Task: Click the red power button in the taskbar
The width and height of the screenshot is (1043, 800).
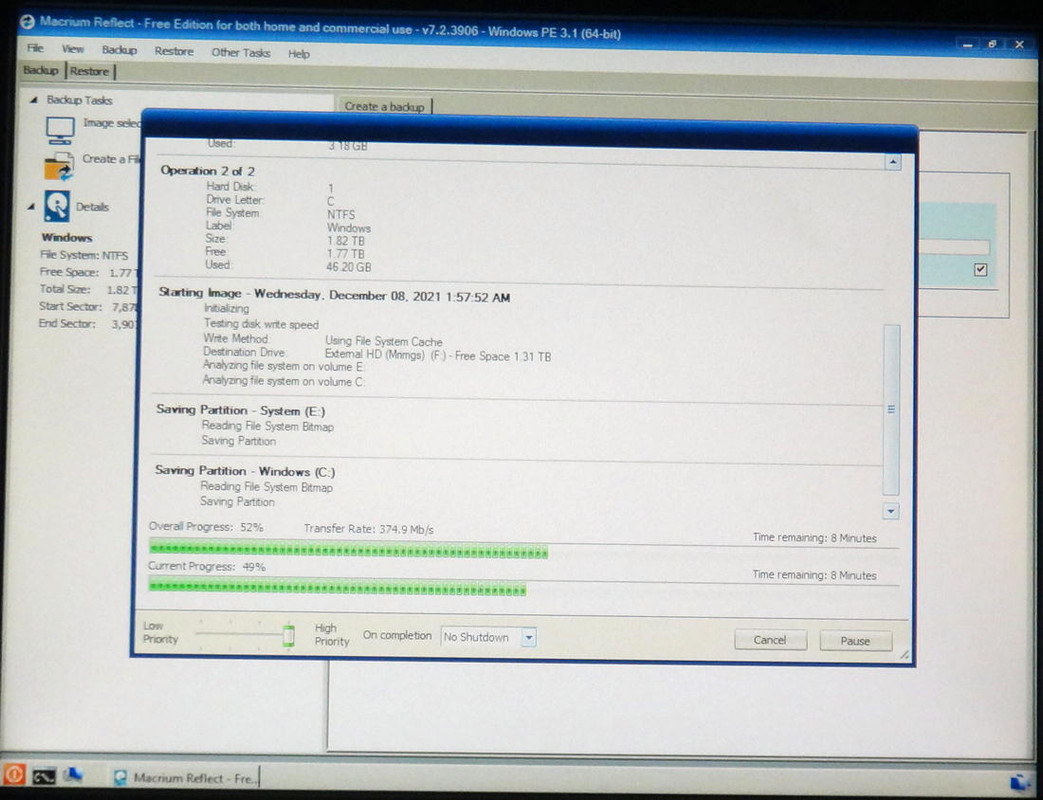Action: pos(13,775)
